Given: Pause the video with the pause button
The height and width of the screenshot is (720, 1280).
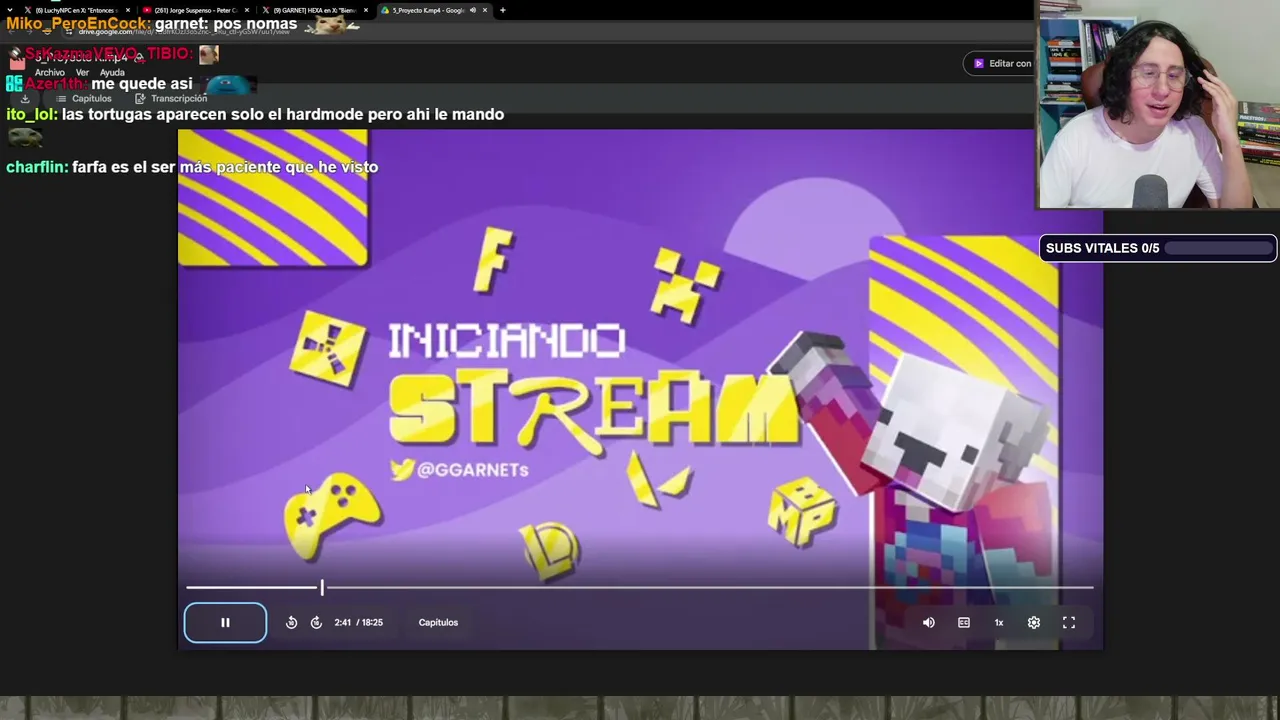Looking at the screenshot, I should [x=225, y=622].
